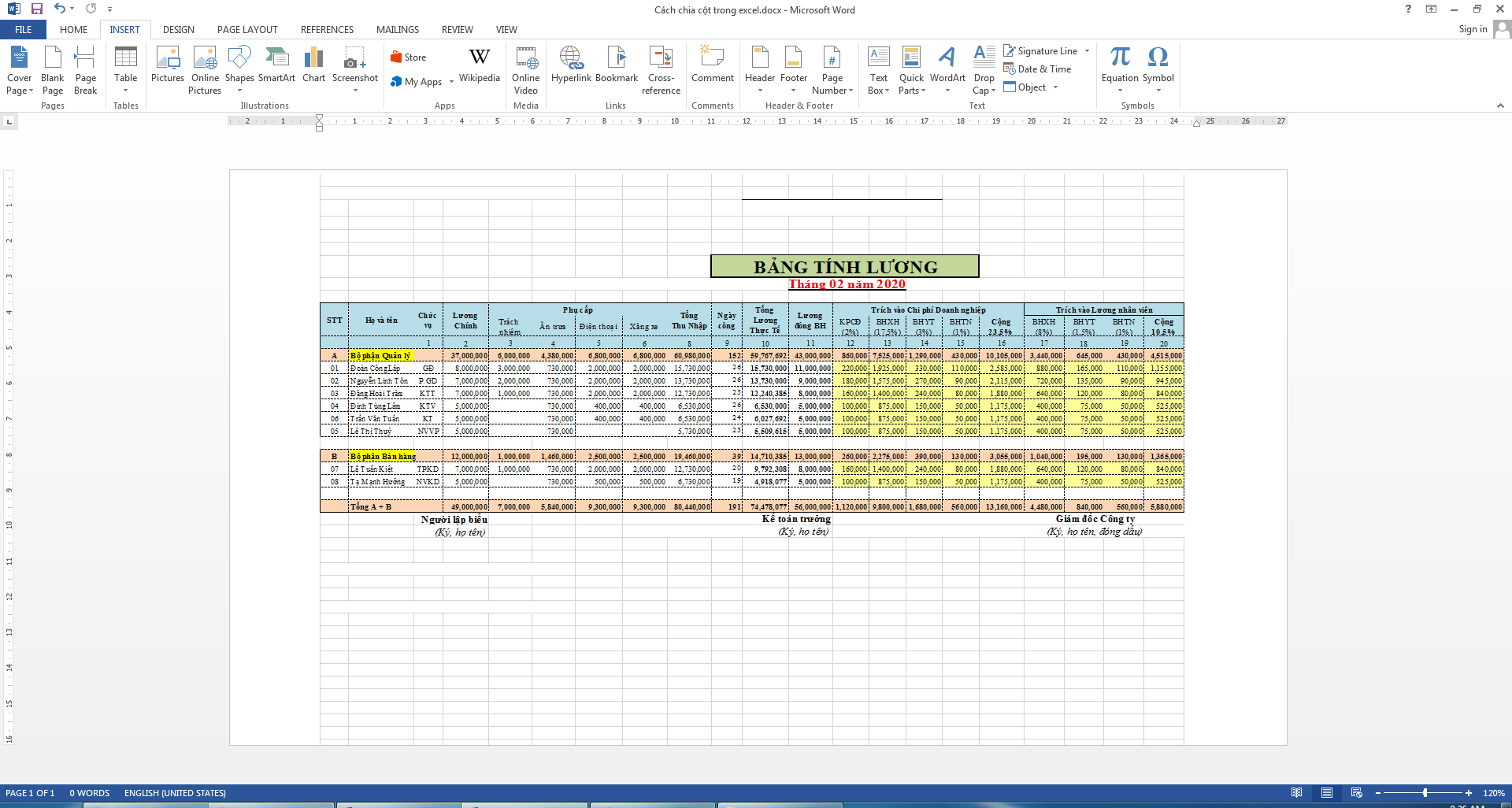Insert WordArt text
1512x808 pixels.
pos(947,70)
